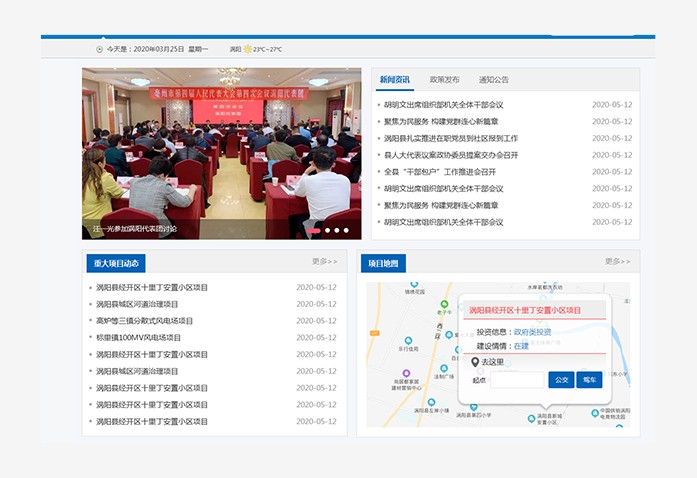This screenshot has width=697, height=478.
Task: Select the 乐行住宅 map marker
Action: 408,341
